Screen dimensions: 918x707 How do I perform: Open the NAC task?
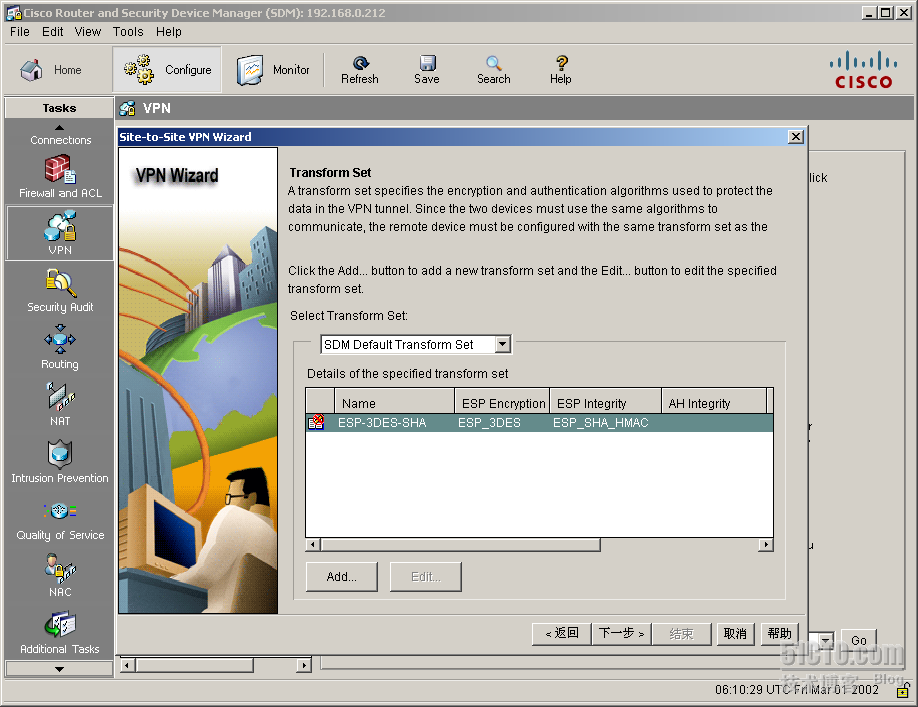tap(60, 575)
